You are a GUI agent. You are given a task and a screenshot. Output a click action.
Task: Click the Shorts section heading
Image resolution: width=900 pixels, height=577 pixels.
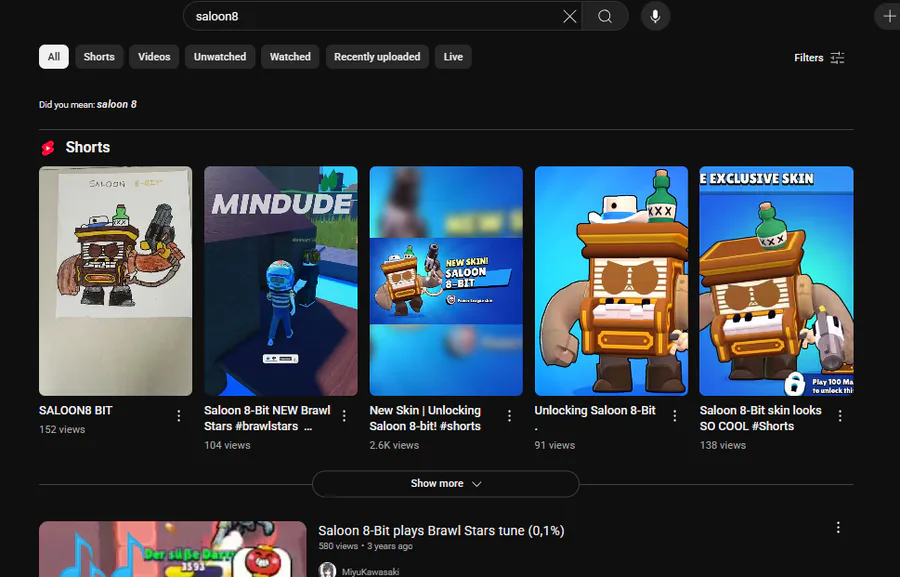click(x=88, y=148)
